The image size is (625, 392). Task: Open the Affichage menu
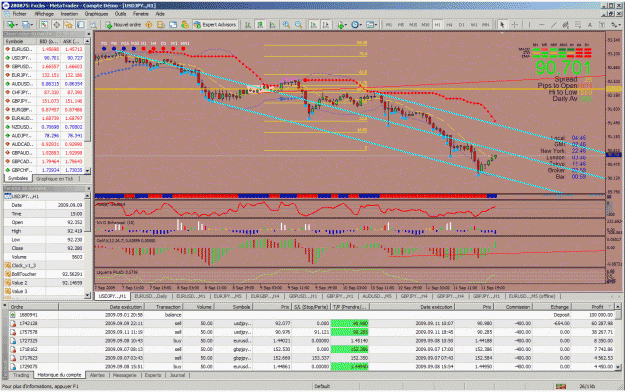click(x=44, y=14)
